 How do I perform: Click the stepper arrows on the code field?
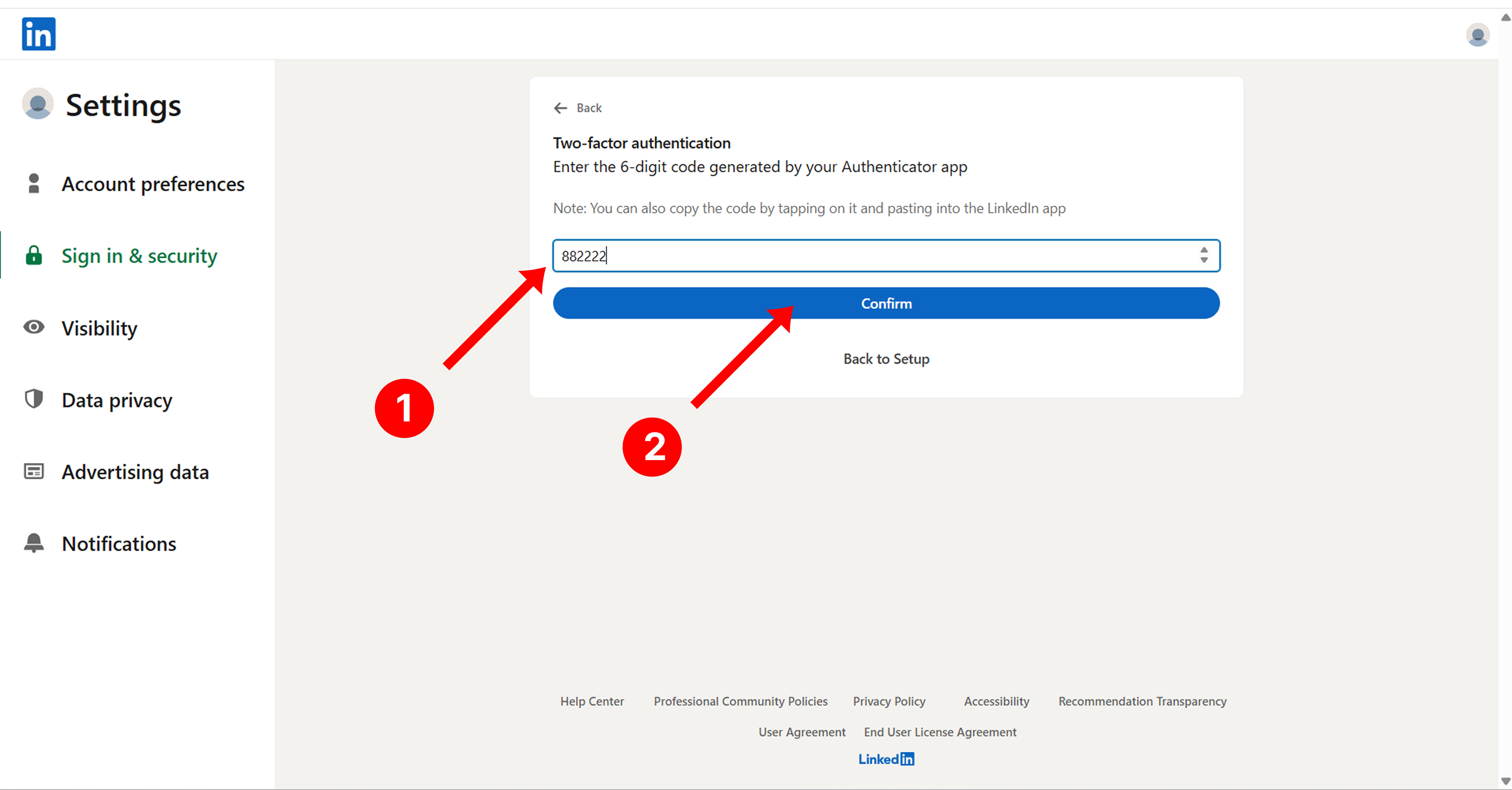[1204, 255]
